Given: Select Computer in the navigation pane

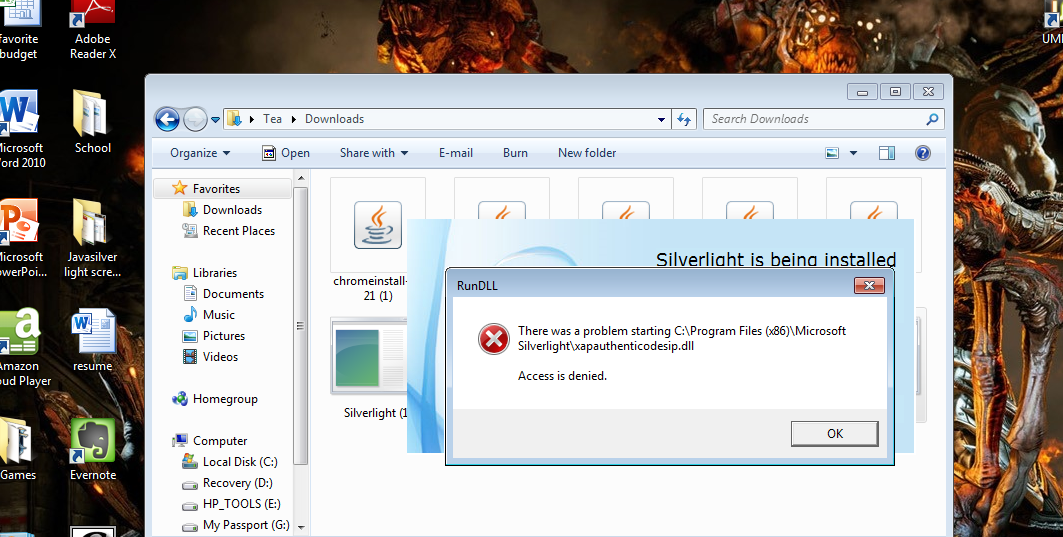Looking at the screenshot, I should point(220,441).
